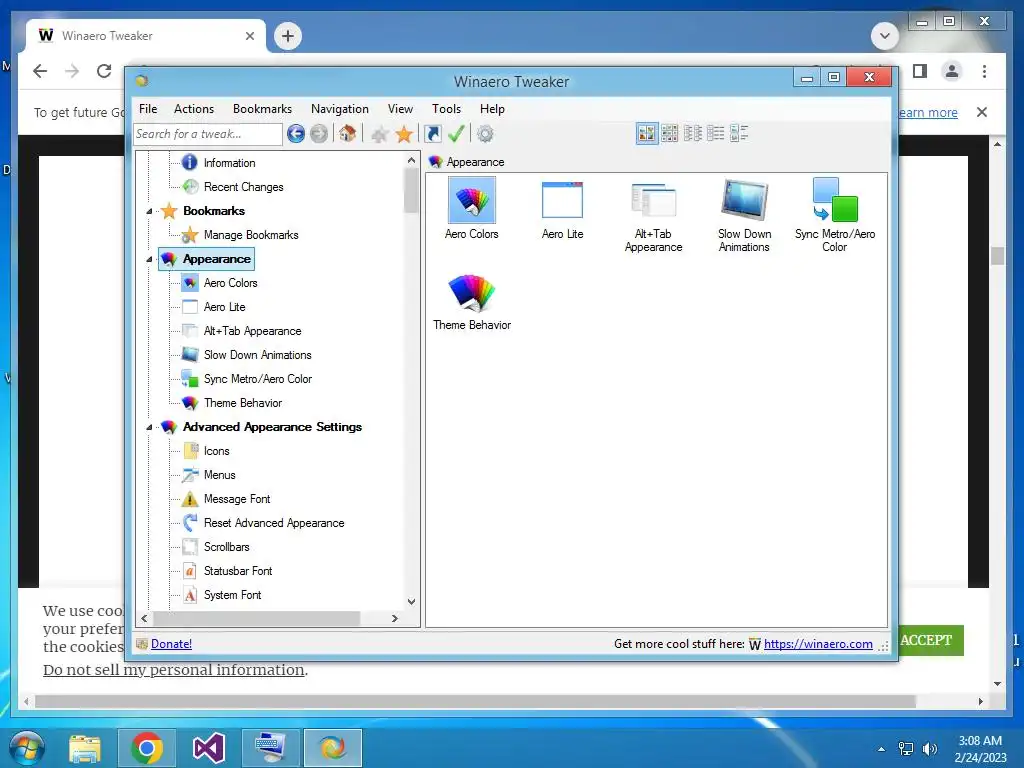Open the Navigation menu
This screenshot has height=768, width=1024.
click(x=340, y=109)
